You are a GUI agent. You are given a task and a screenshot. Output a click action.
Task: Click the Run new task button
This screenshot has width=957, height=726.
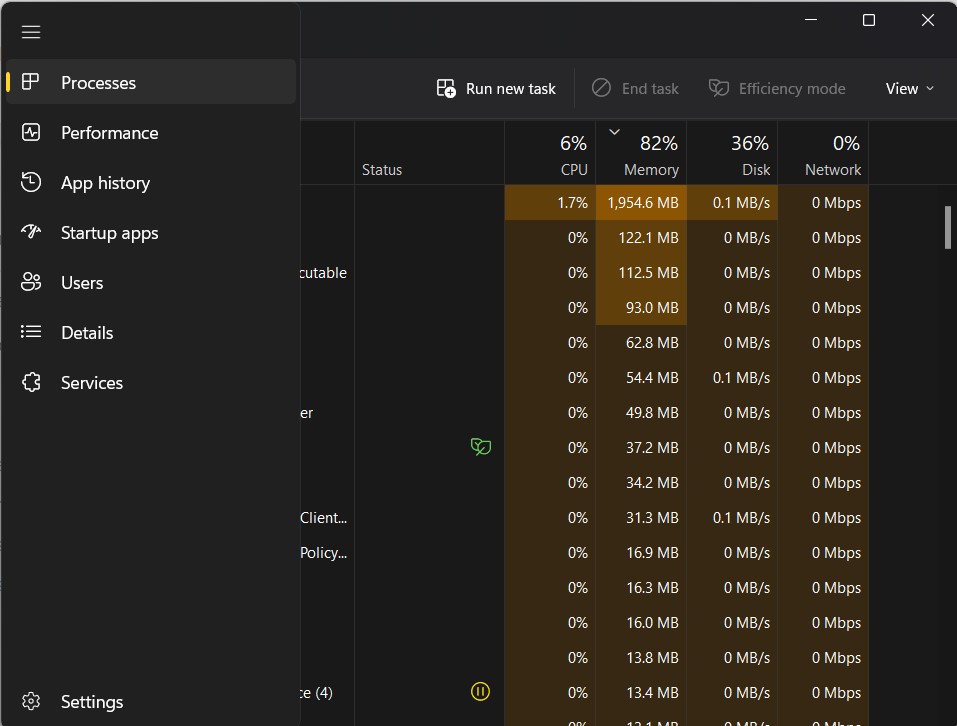pos(496,88)
